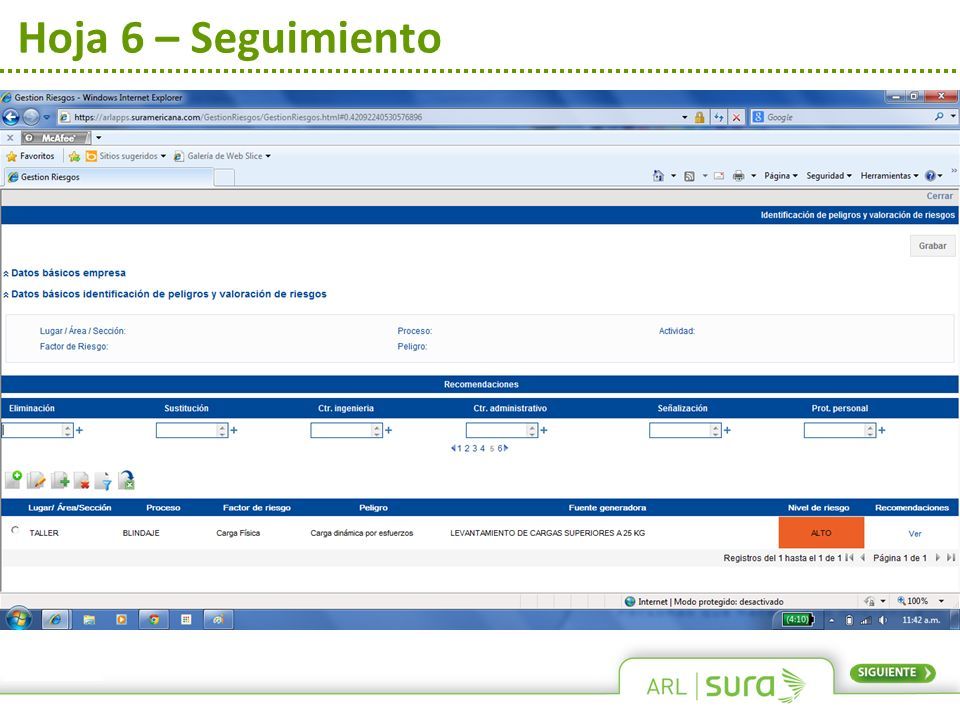The image size is (960, 720).
Task: Click the last page arrow in table pager
Action: (x=950, y=558)
